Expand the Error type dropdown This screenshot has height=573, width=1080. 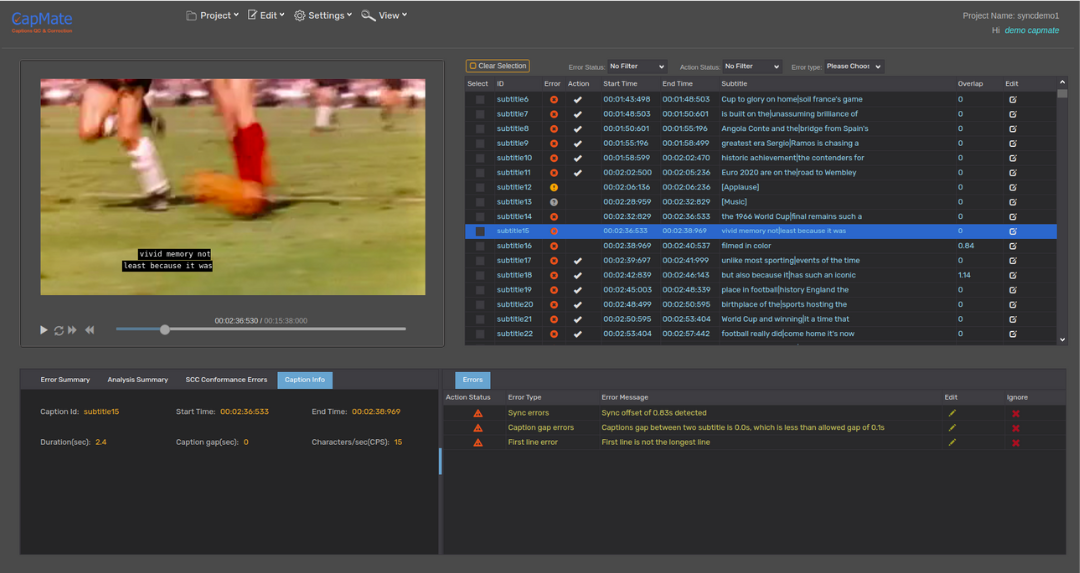[x=853, y=67]
